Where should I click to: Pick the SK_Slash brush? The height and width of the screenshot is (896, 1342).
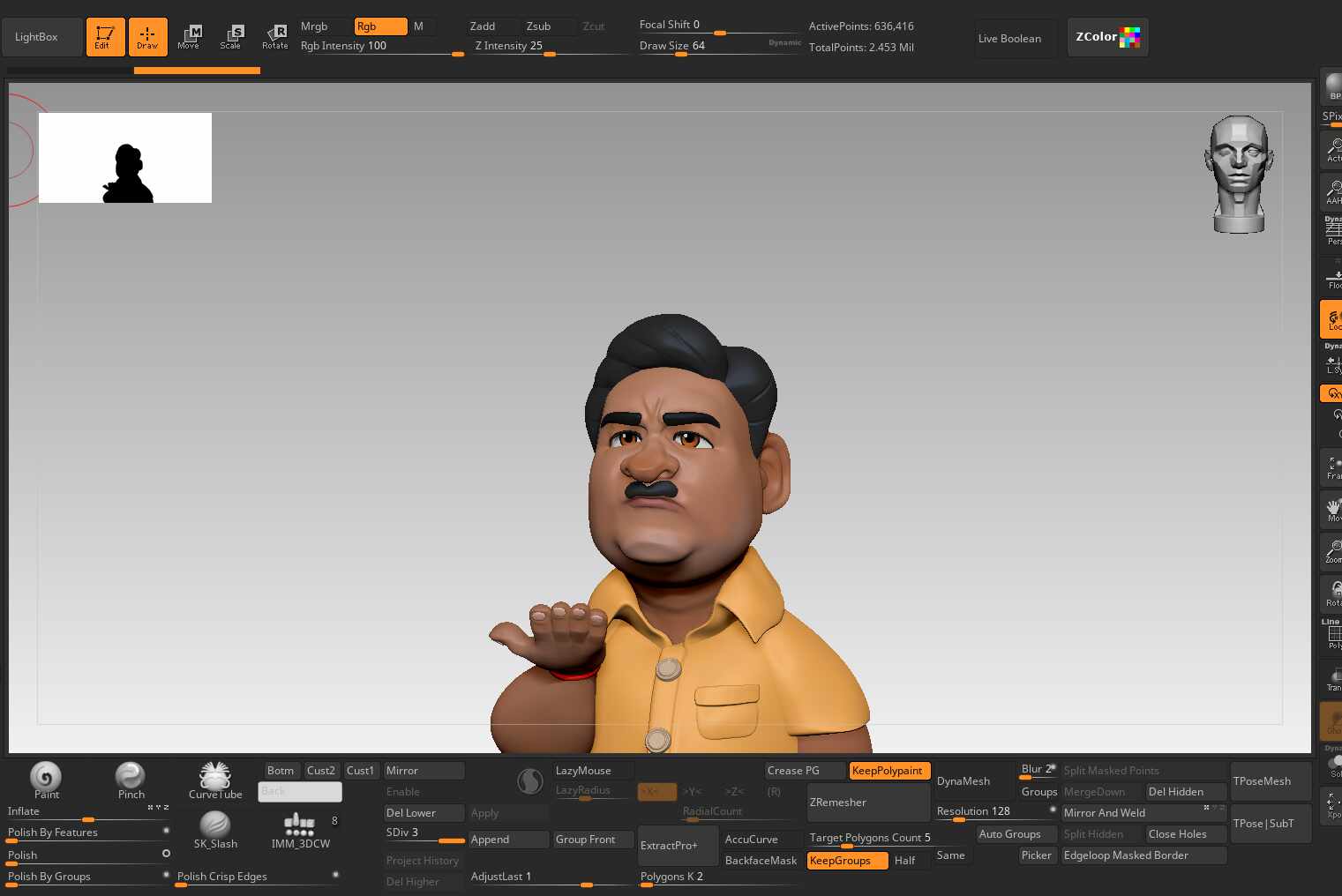(215, 825)
